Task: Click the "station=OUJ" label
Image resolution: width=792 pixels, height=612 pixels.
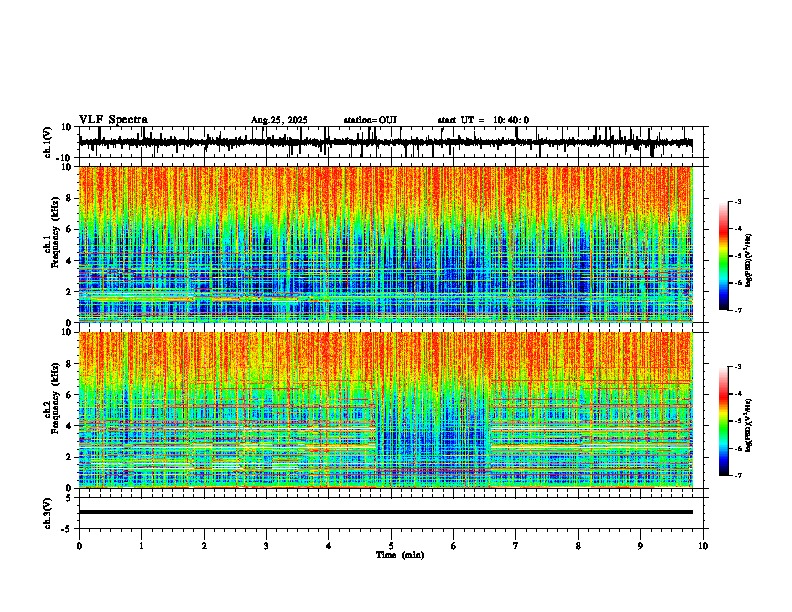Action: pos(370,120)
